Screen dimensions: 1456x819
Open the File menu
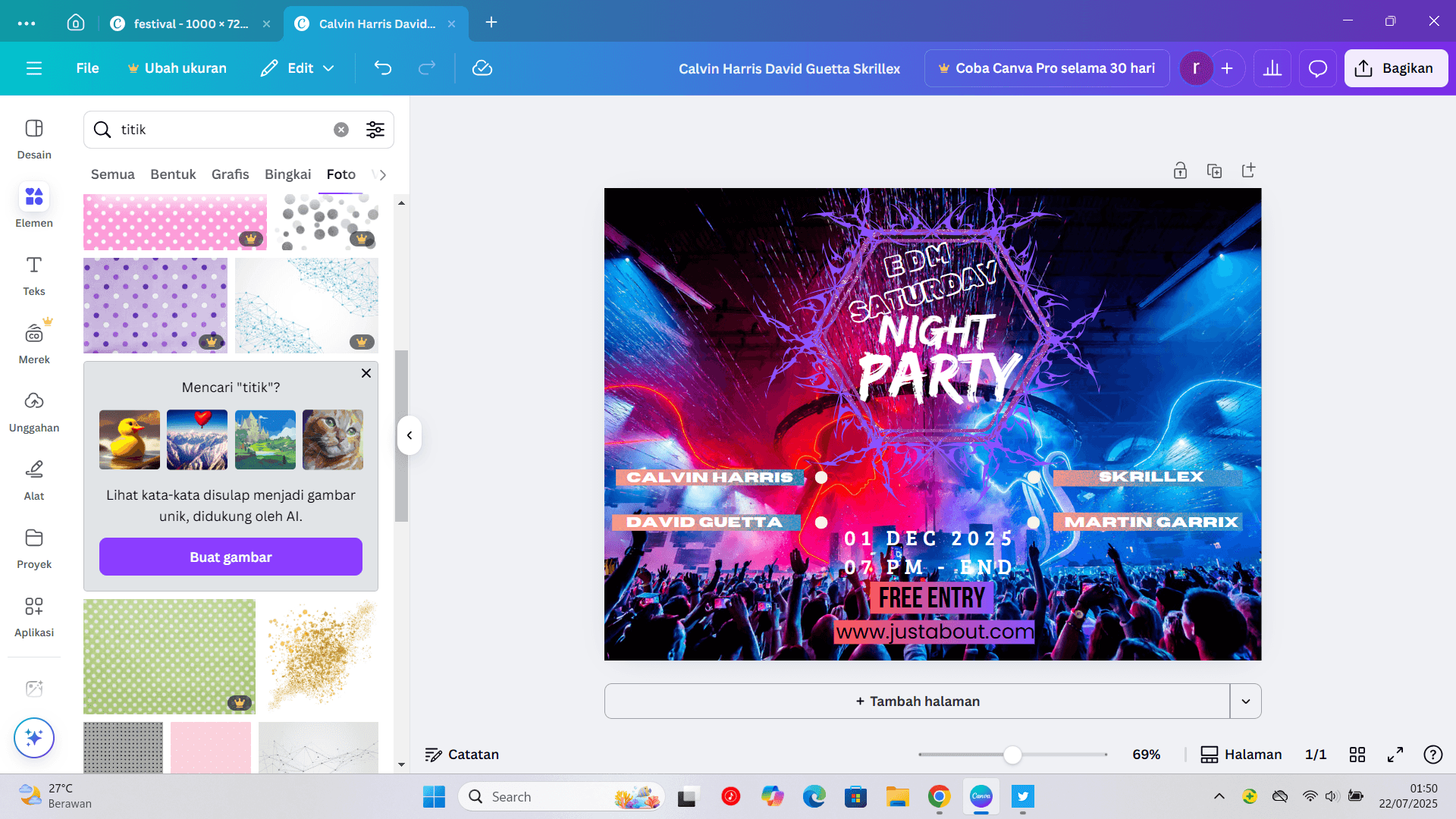click(87, 68)
